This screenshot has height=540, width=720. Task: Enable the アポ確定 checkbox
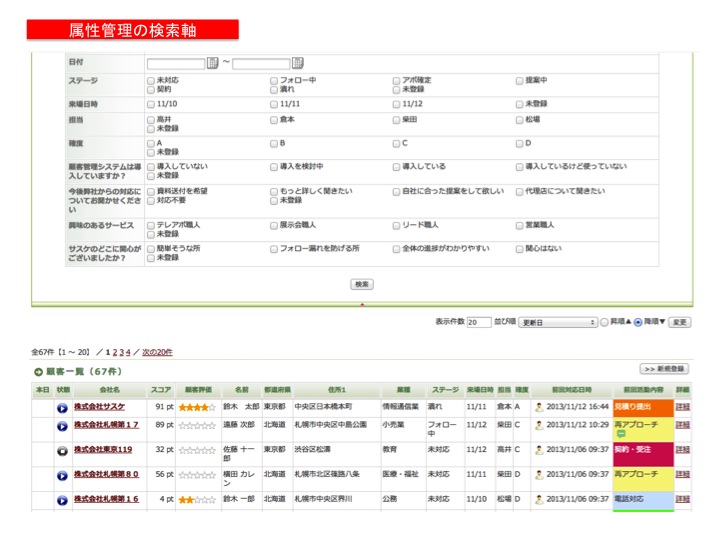click(396, 80)
